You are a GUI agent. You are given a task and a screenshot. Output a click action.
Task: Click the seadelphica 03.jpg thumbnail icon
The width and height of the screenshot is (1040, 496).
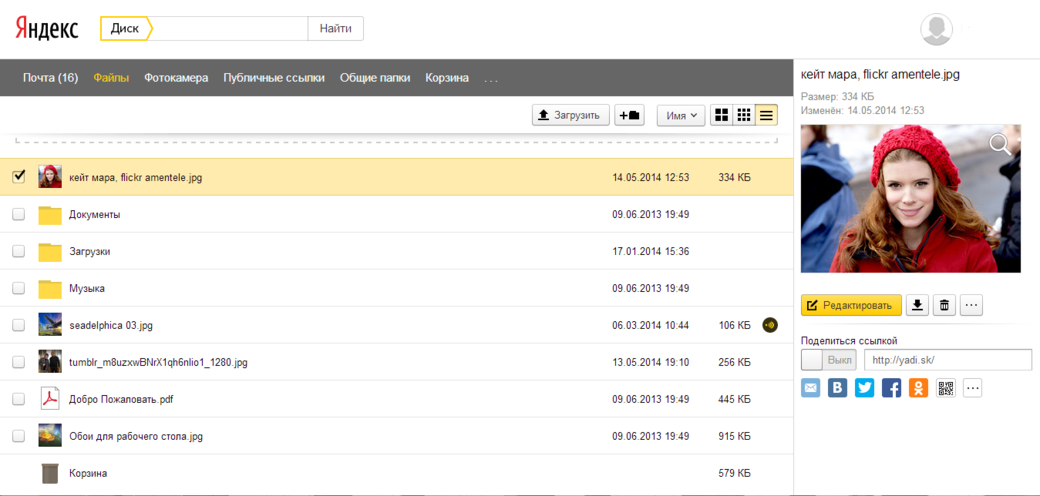click(x=50, y=325)
